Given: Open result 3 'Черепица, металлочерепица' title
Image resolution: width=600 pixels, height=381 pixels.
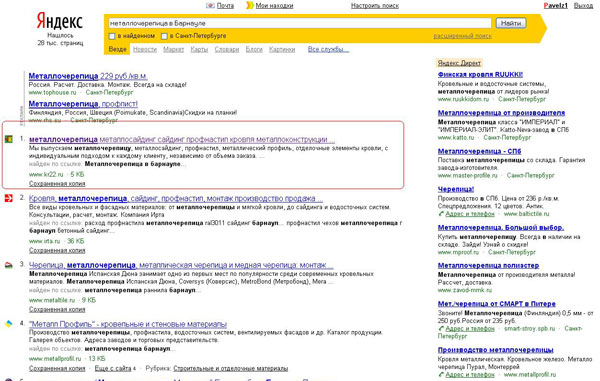Looking at the screenshot, I should 181,265.
